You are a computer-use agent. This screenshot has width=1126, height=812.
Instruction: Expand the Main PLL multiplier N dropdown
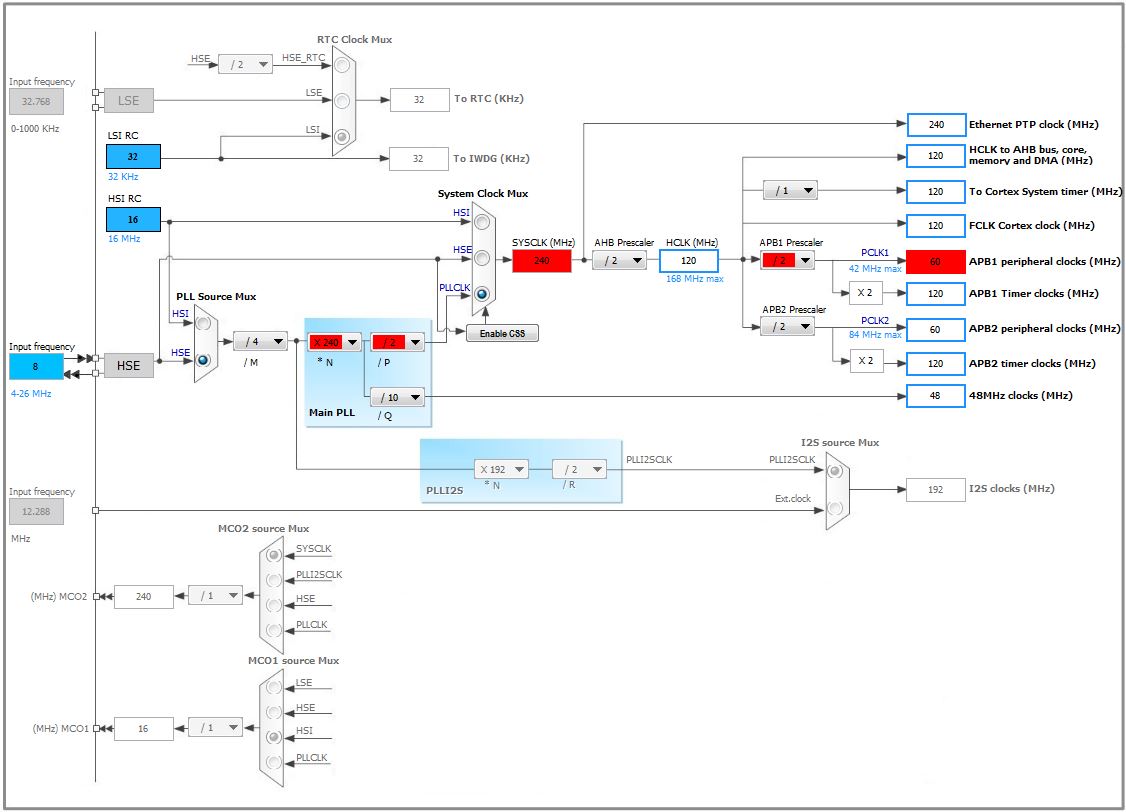(x=334, y=343)
